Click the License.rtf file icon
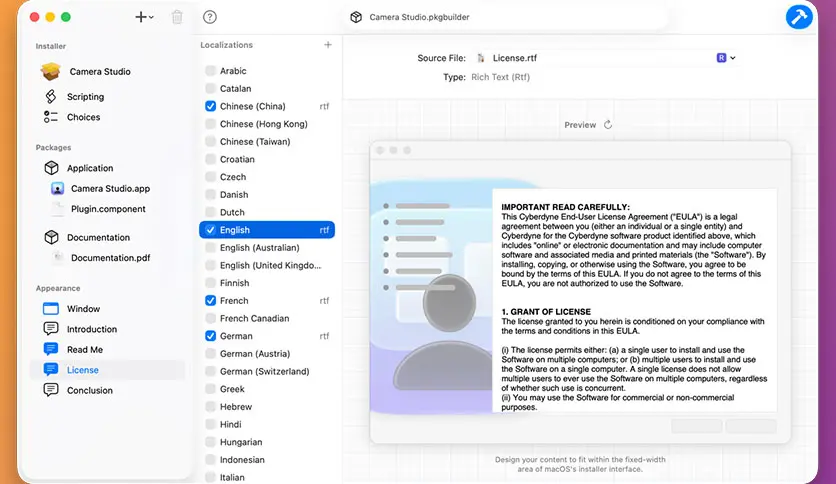 [481, 58]
